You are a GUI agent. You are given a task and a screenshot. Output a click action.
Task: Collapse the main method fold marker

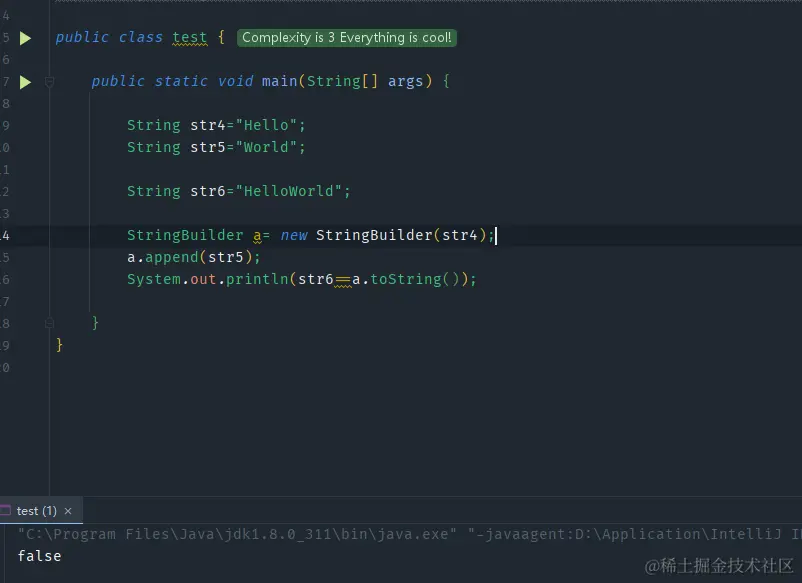click(x=50, y=82)
